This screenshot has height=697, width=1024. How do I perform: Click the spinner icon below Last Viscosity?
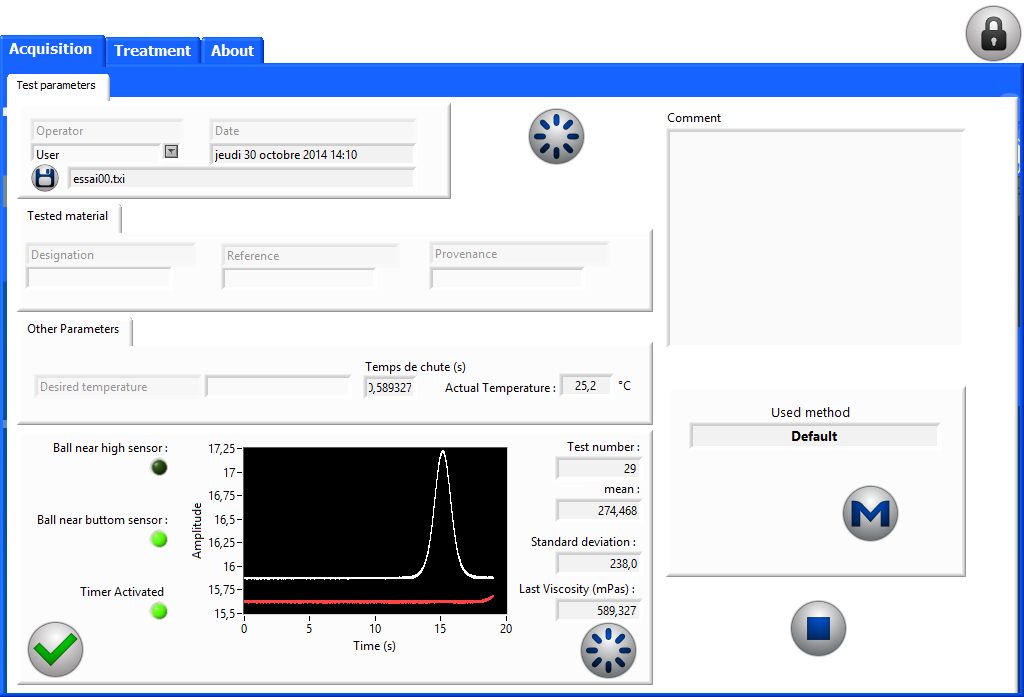click(609, 651)
